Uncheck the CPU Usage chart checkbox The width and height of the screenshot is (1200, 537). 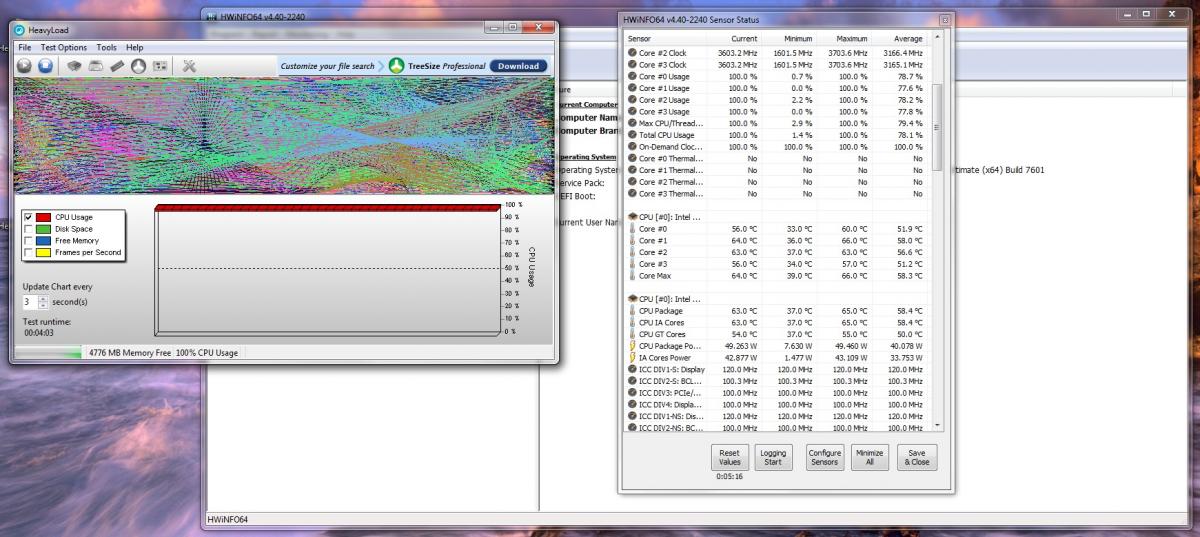click(27, 216)
